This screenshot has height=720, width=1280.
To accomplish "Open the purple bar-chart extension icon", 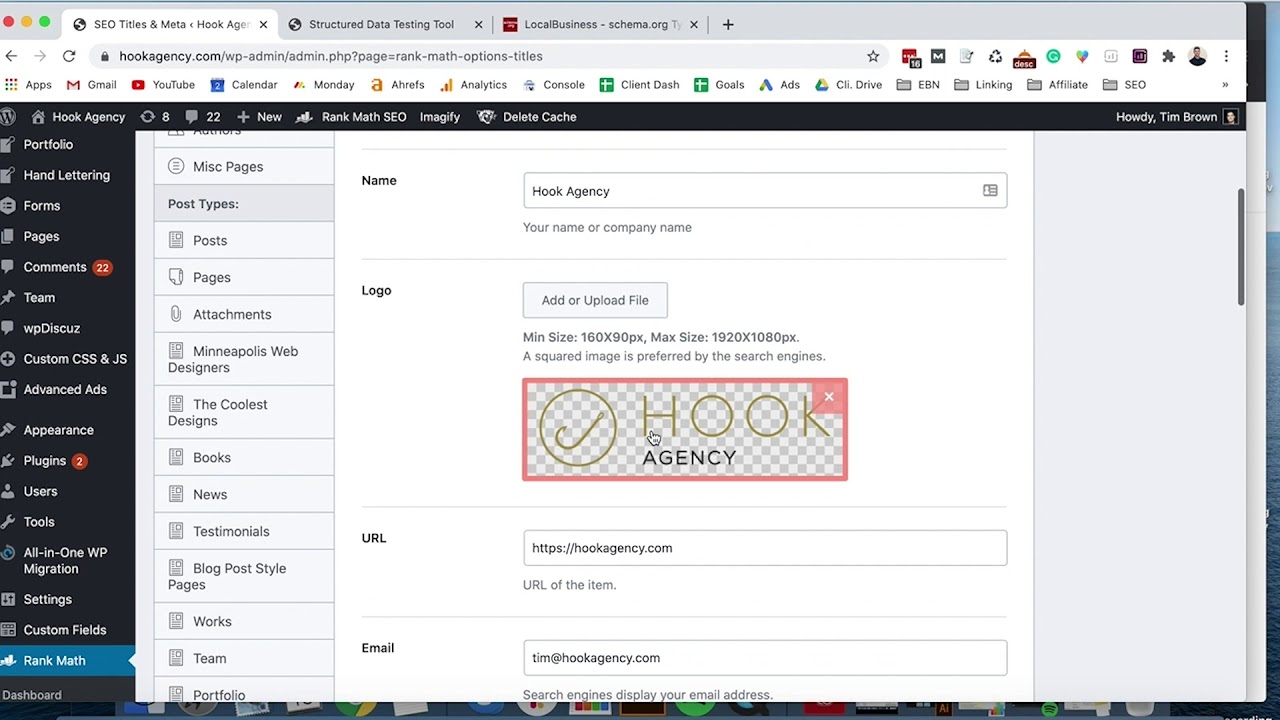I will (1139, 56).
